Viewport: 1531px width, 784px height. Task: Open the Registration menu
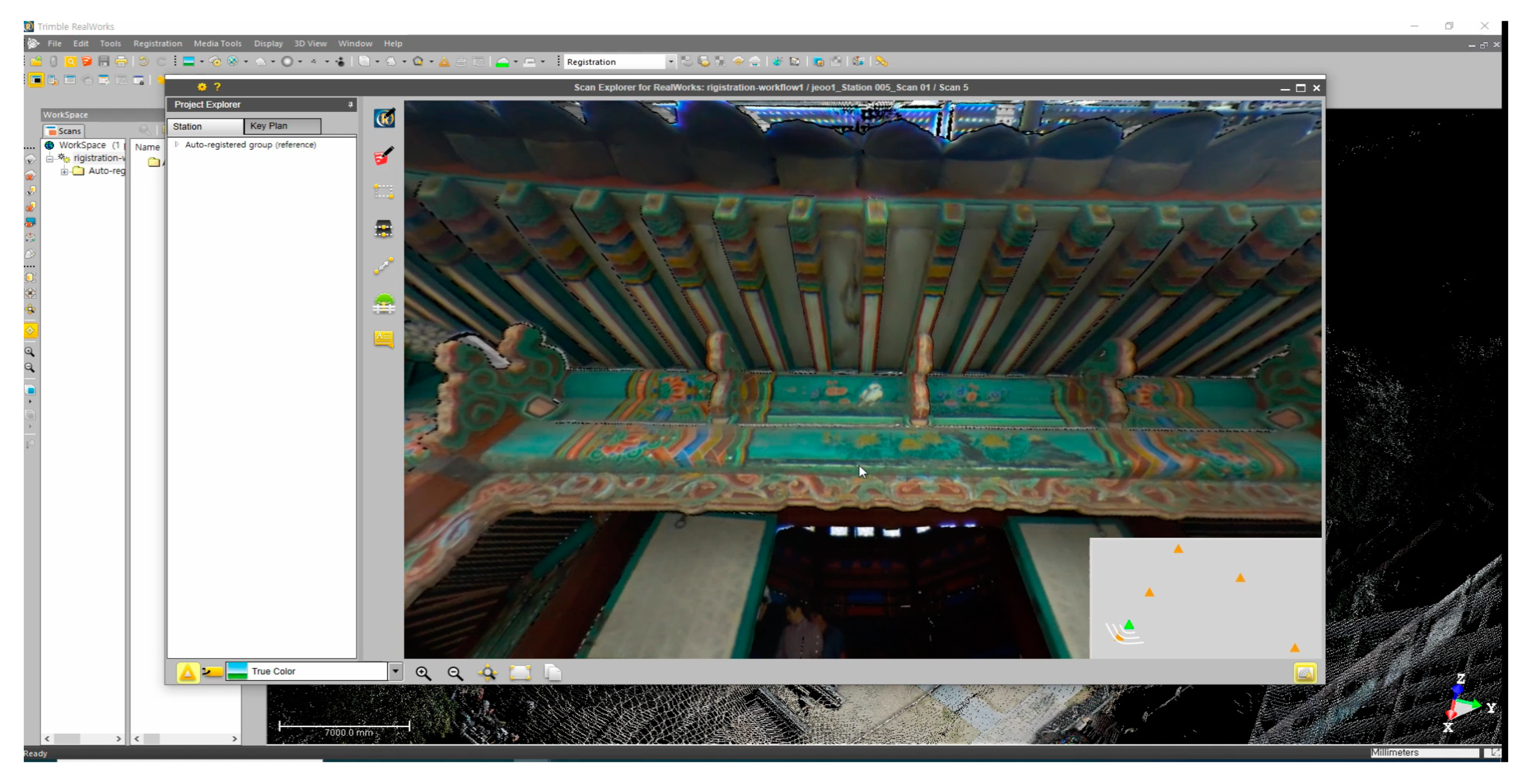click(158, 44)
